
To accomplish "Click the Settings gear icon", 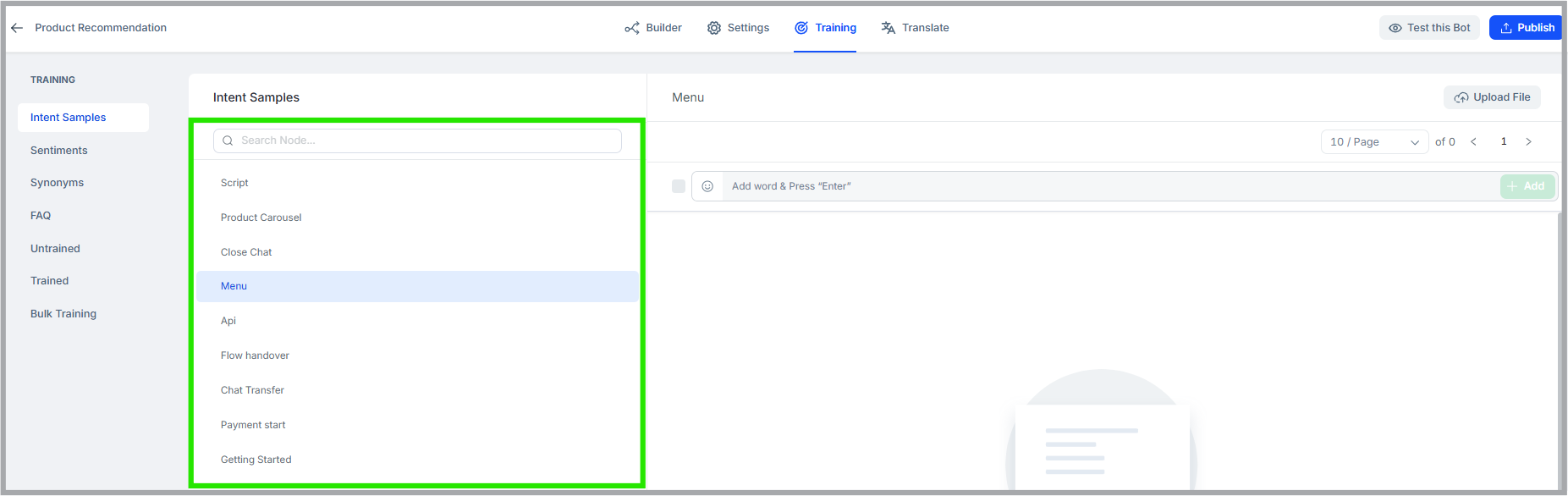I will click(x=714, y=28).
